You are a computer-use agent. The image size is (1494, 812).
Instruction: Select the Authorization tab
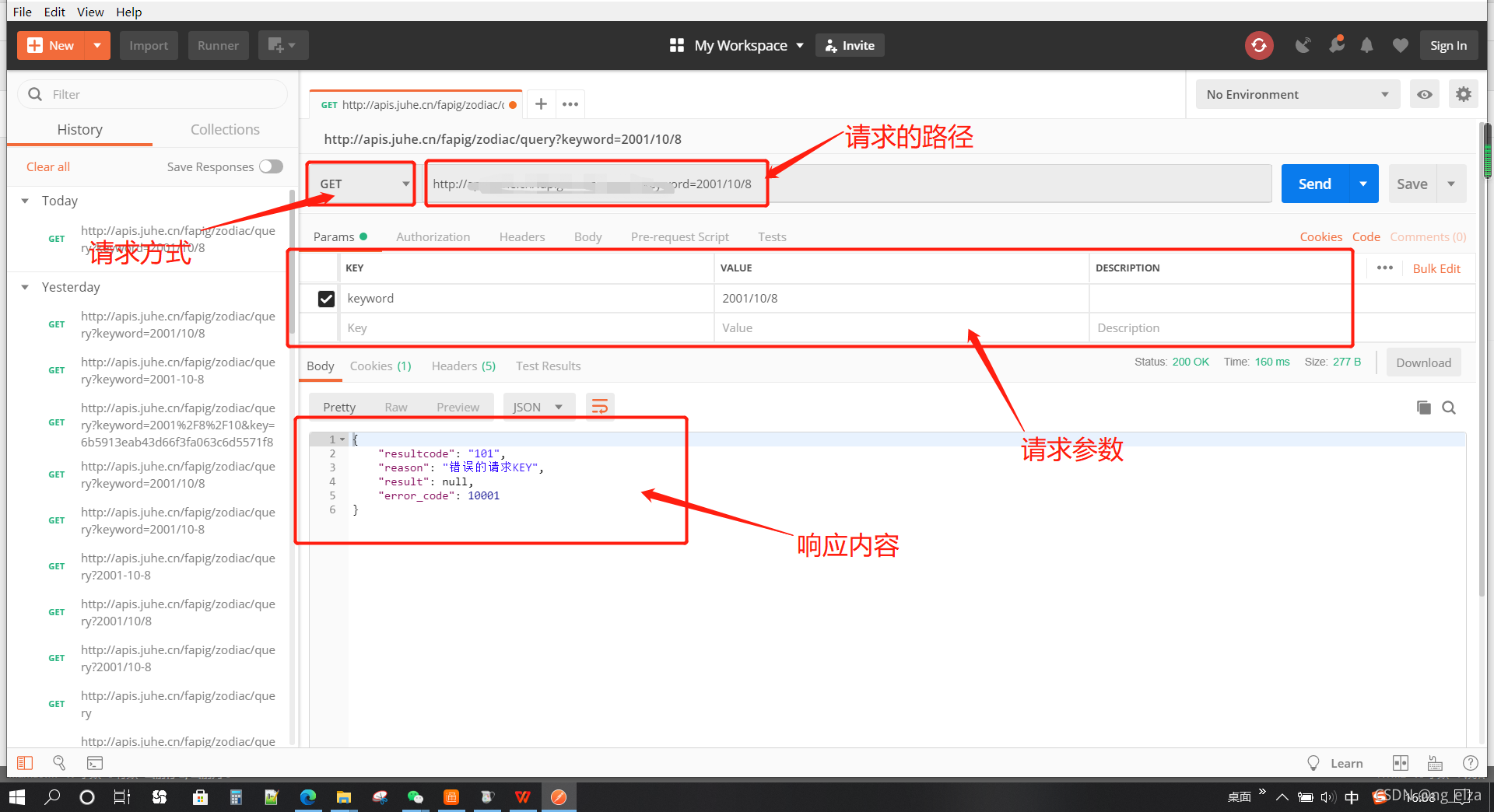pos(433,236)
